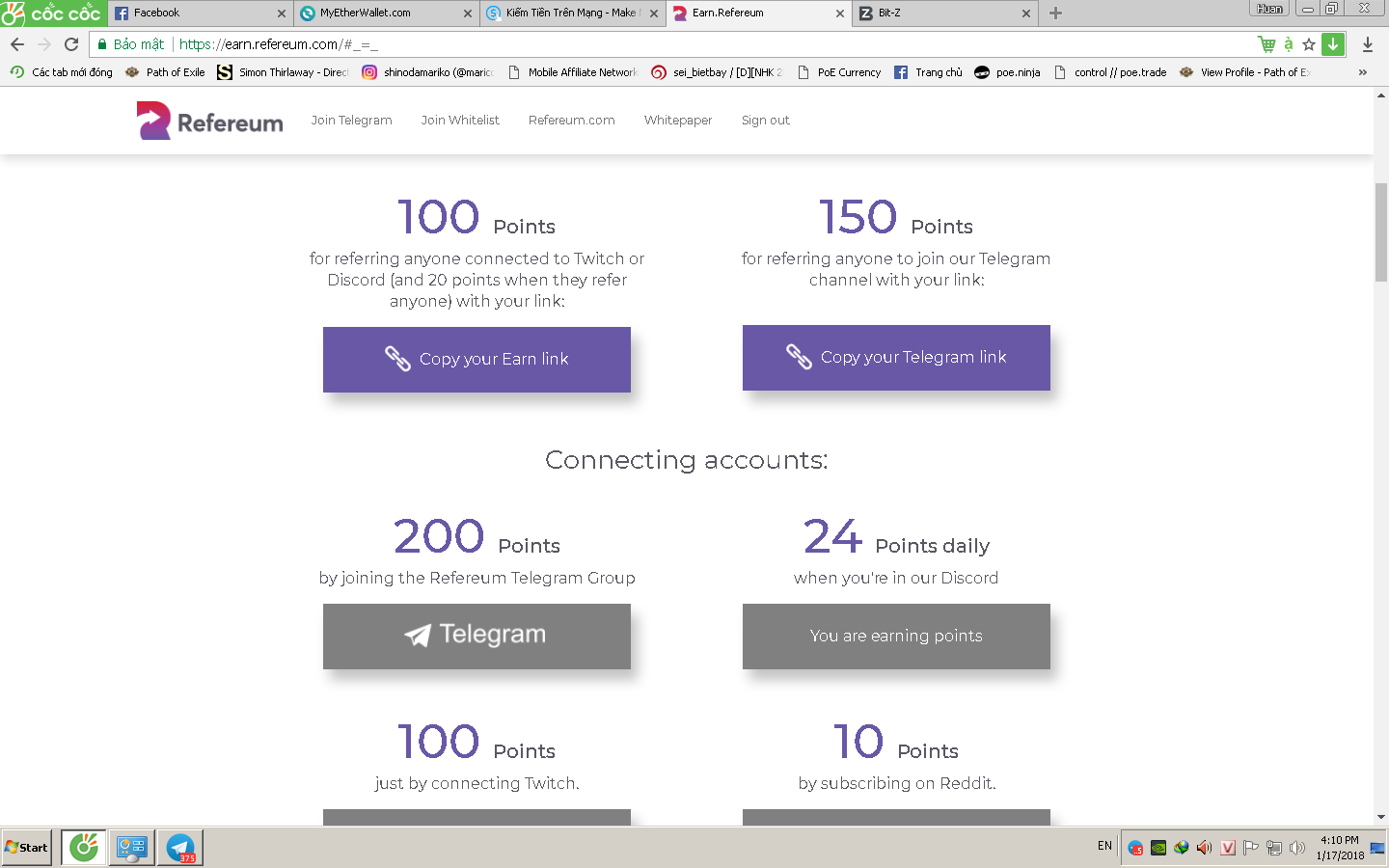
Task: Click the Cốc Cốc browser menu logo
Action: point(52,14)
